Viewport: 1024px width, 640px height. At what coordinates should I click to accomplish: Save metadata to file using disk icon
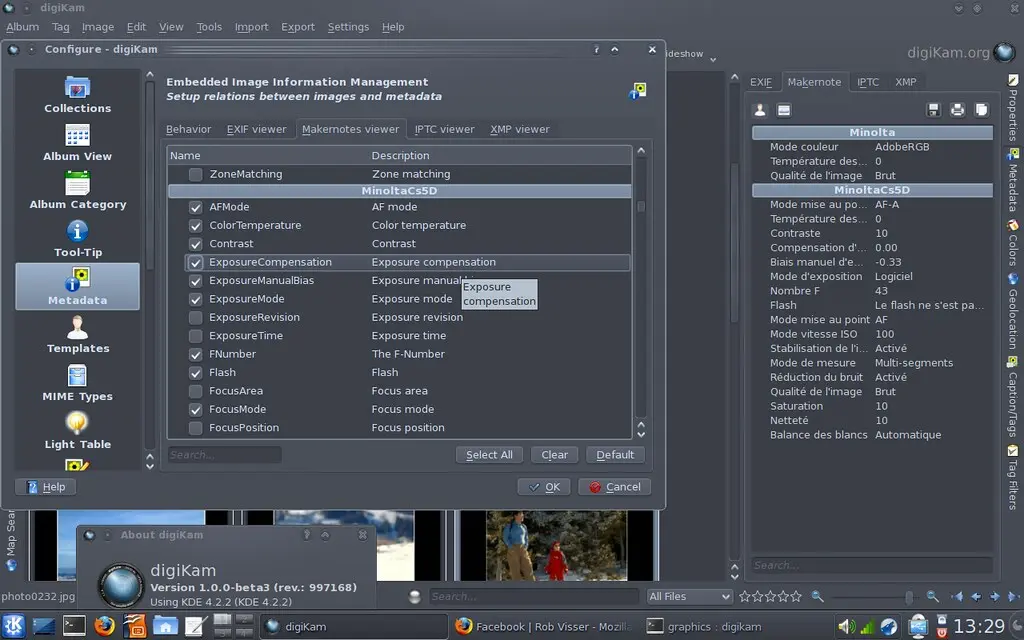[935, 110]
